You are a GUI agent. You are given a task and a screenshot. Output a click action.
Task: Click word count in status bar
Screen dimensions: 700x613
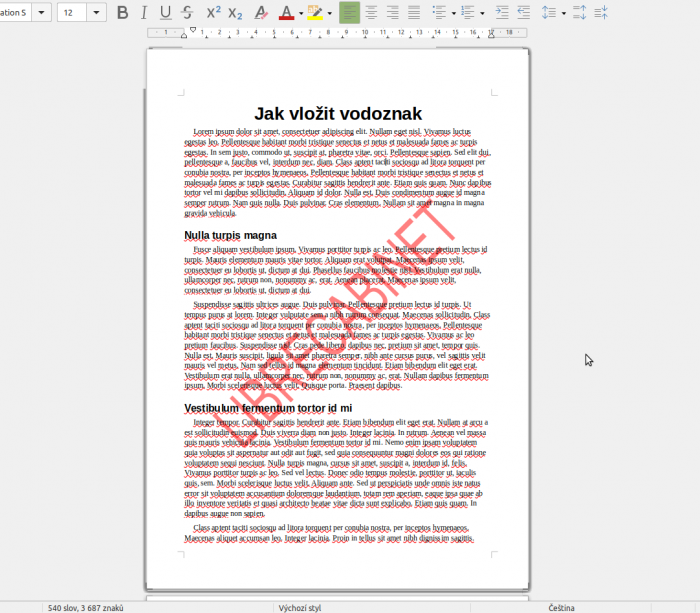pos(86,608)
